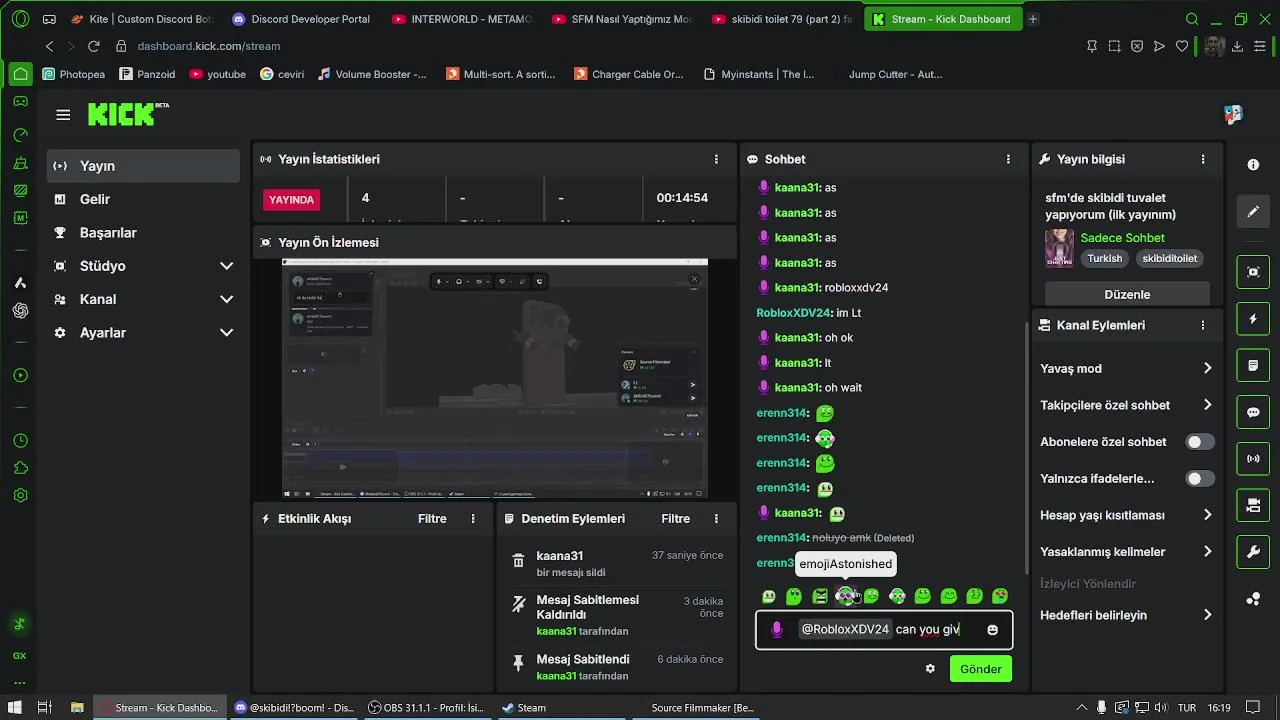The height and width of the screenshot is (720, 1280).
Task: Click the YAYINDA live status badge
Action: point(291,199)
